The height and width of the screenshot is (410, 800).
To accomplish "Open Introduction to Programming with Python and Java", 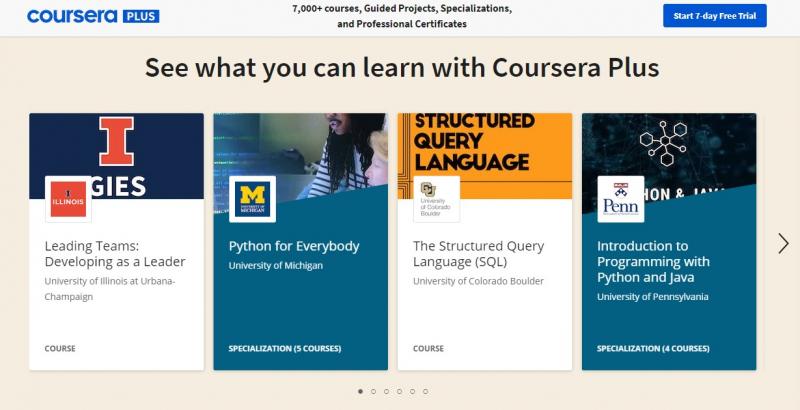I will pos(653,262).
